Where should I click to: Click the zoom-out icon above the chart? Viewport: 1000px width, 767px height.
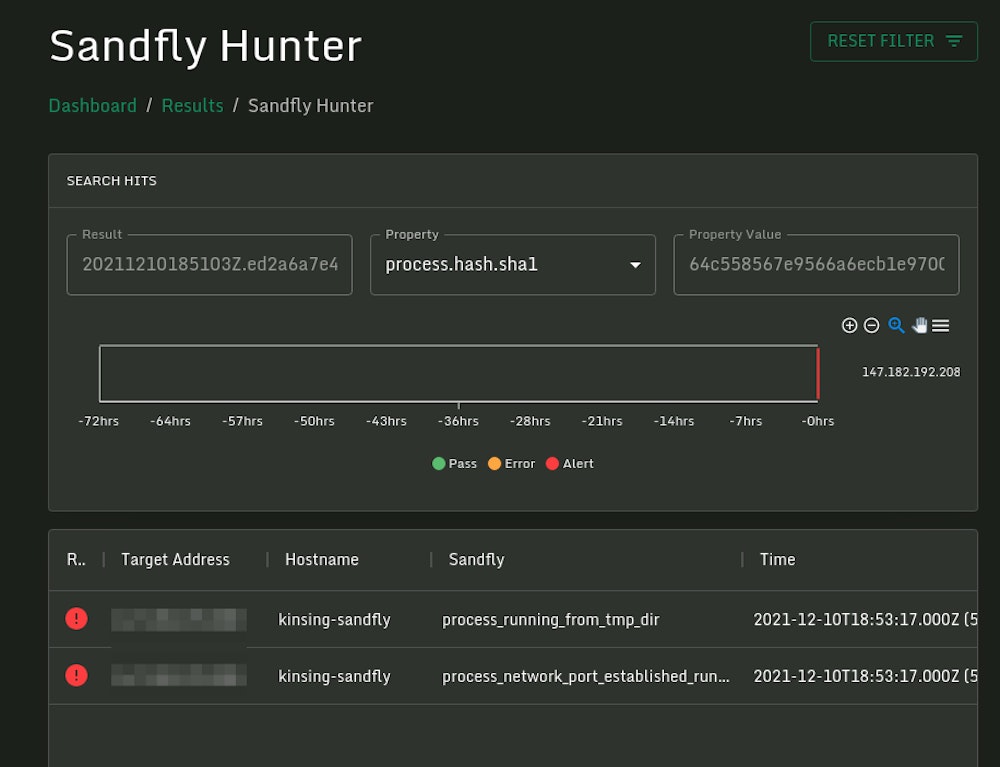(x=872, y=325)
